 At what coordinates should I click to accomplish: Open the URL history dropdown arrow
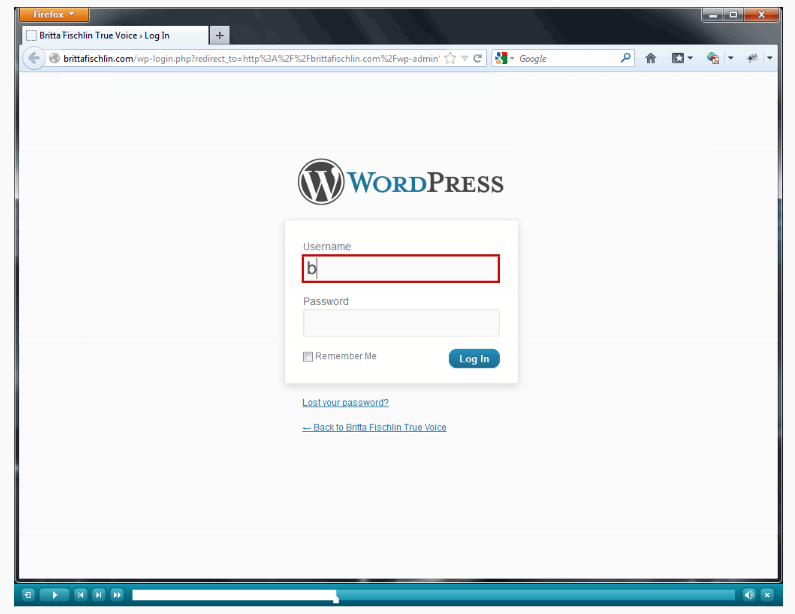click(x=465, y=58)
